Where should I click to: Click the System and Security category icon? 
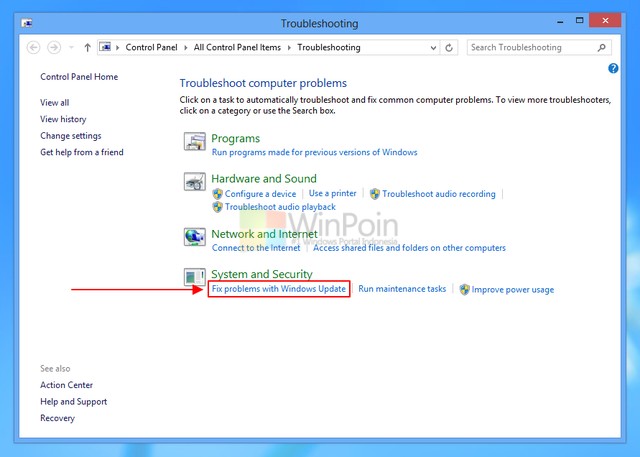tap(194, 277)
